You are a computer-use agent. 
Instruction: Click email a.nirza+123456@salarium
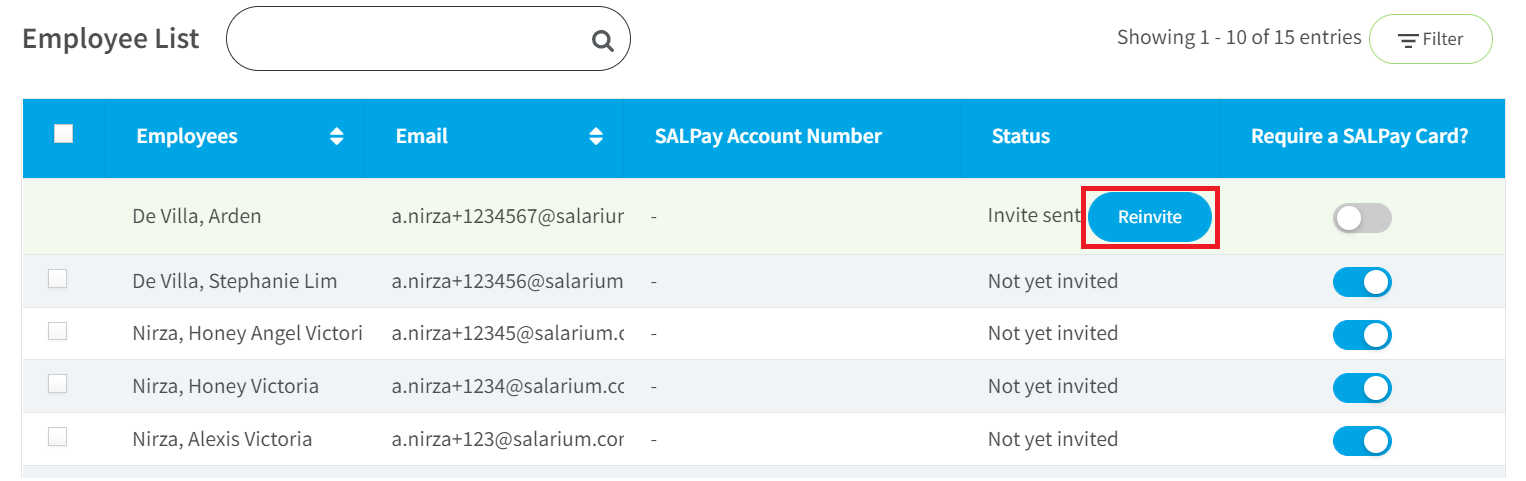click(x=508, y=281)
